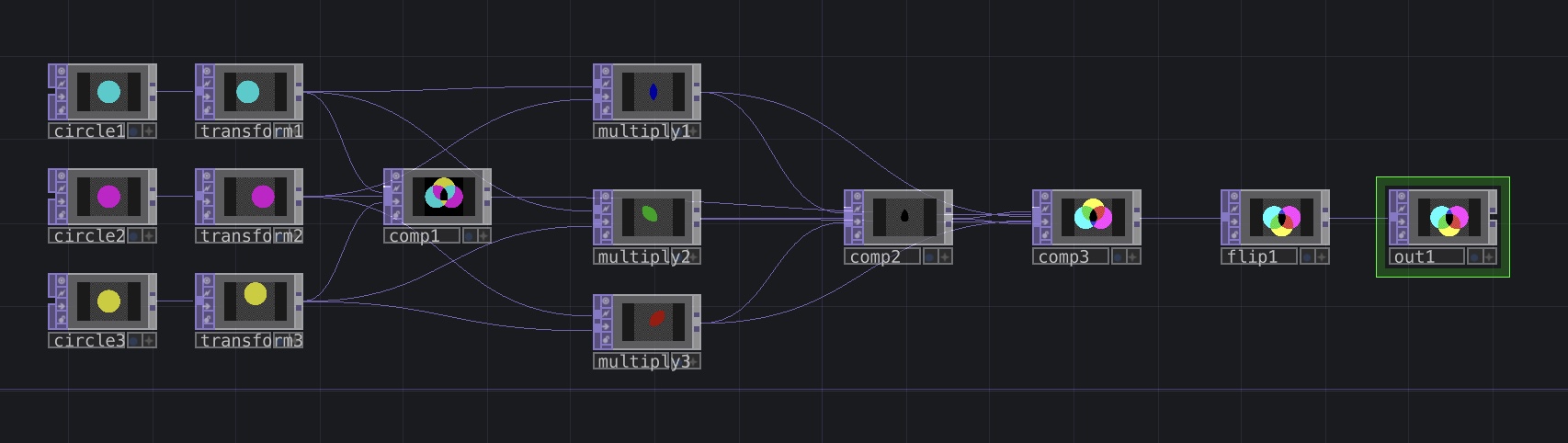This screenshot has width=1568, height=443.
Task: Bypass the flip1 node
Action: click(1234, 222)
